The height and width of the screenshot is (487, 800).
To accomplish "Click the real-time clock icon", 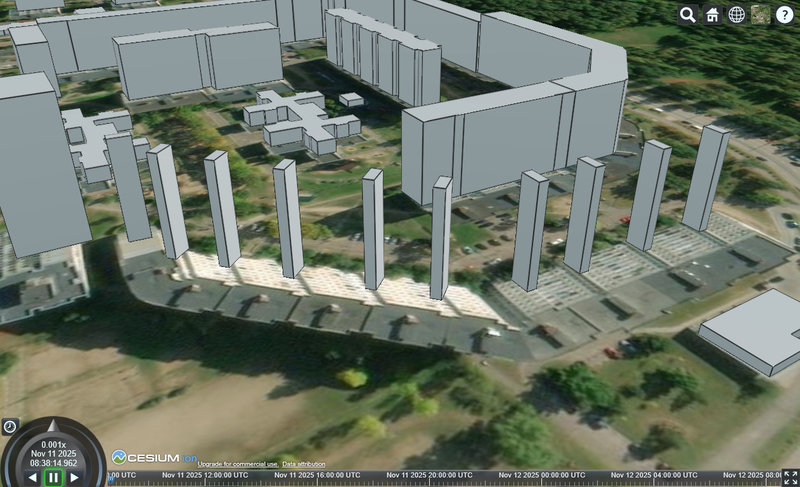I will (9, 426).
